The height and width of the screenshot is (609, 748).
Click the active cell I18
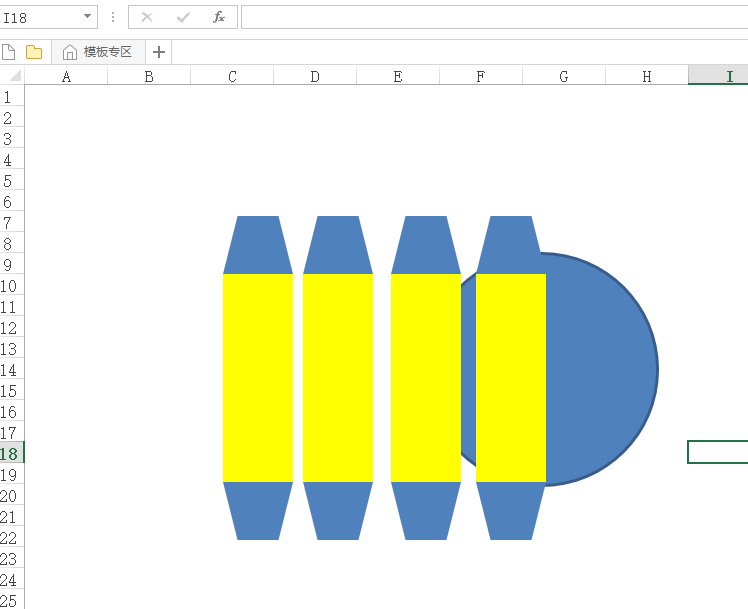click(718, 453)
